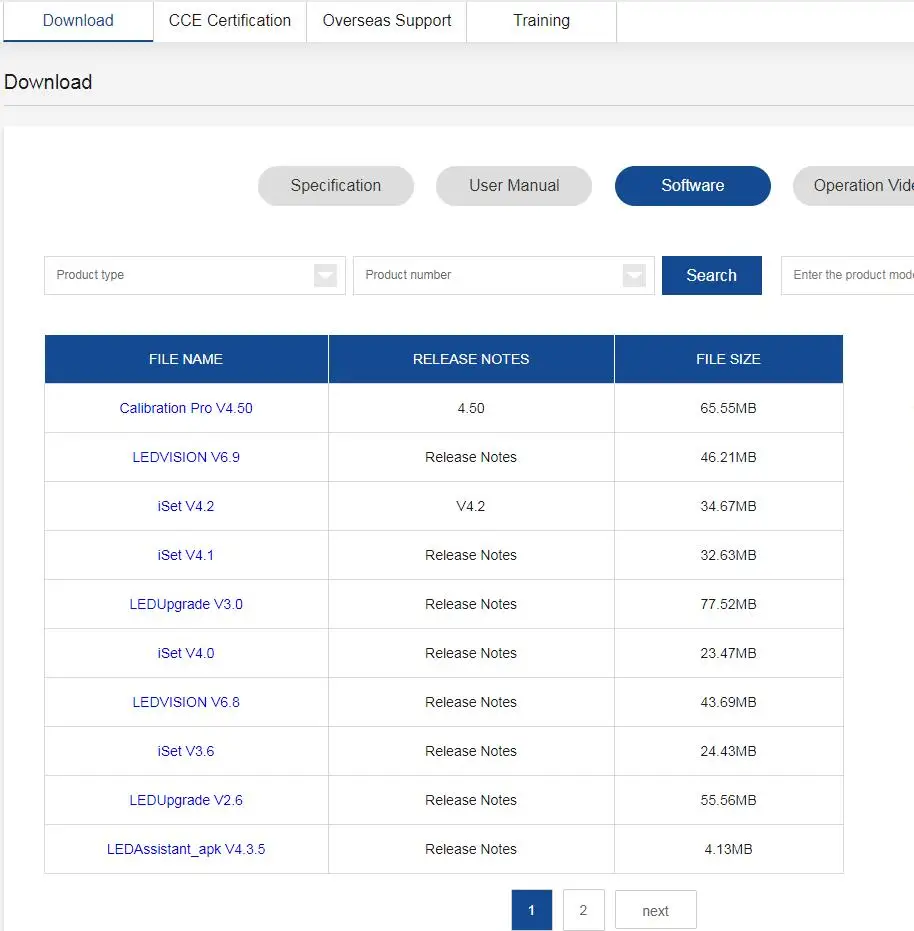The width and height of the screenshot is (914, 931).
Task: Select the Operation Video category button
Action: click(854, 186)
